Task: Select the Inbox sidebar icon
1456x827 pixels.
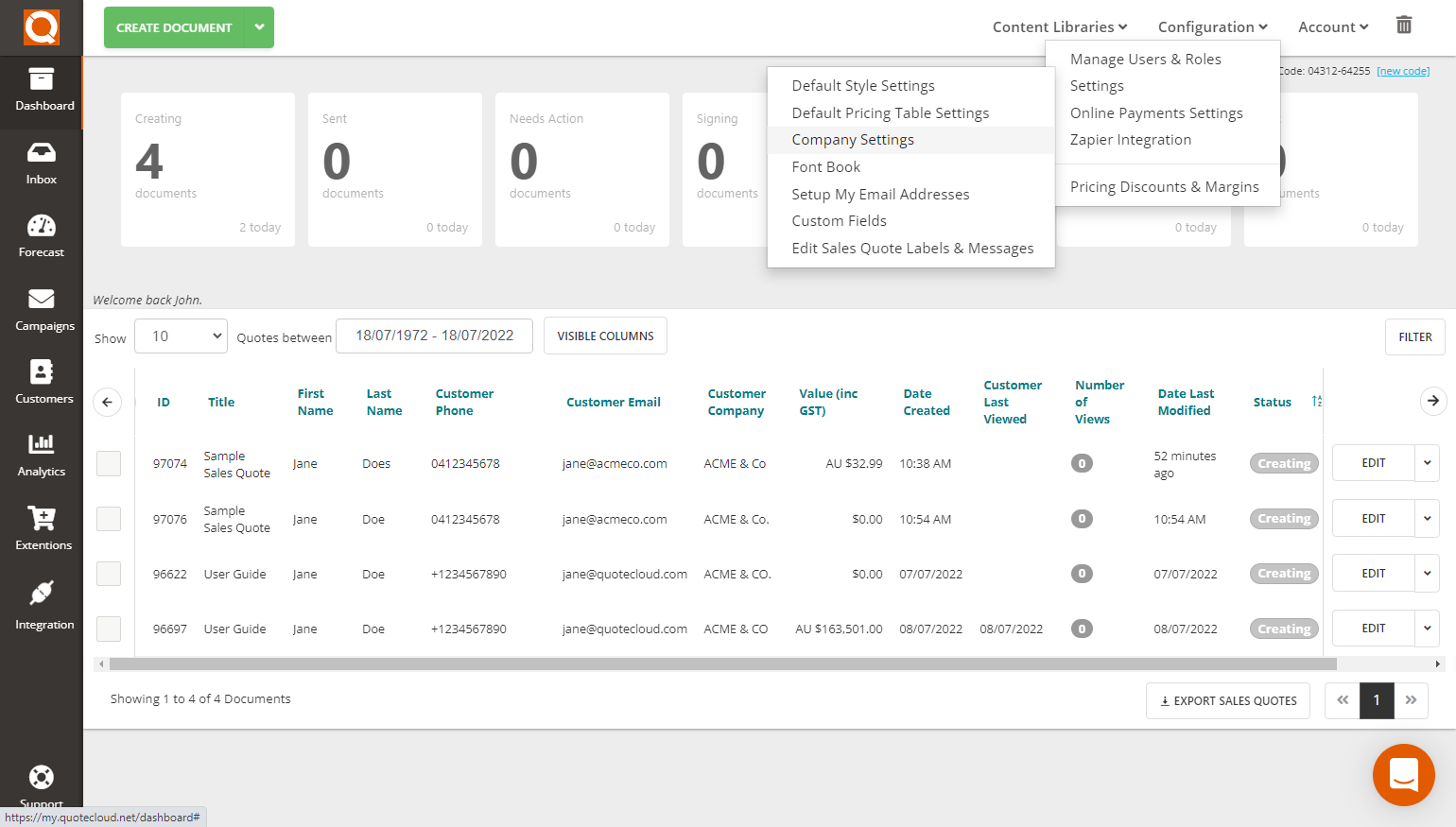Action: (42, 163)
